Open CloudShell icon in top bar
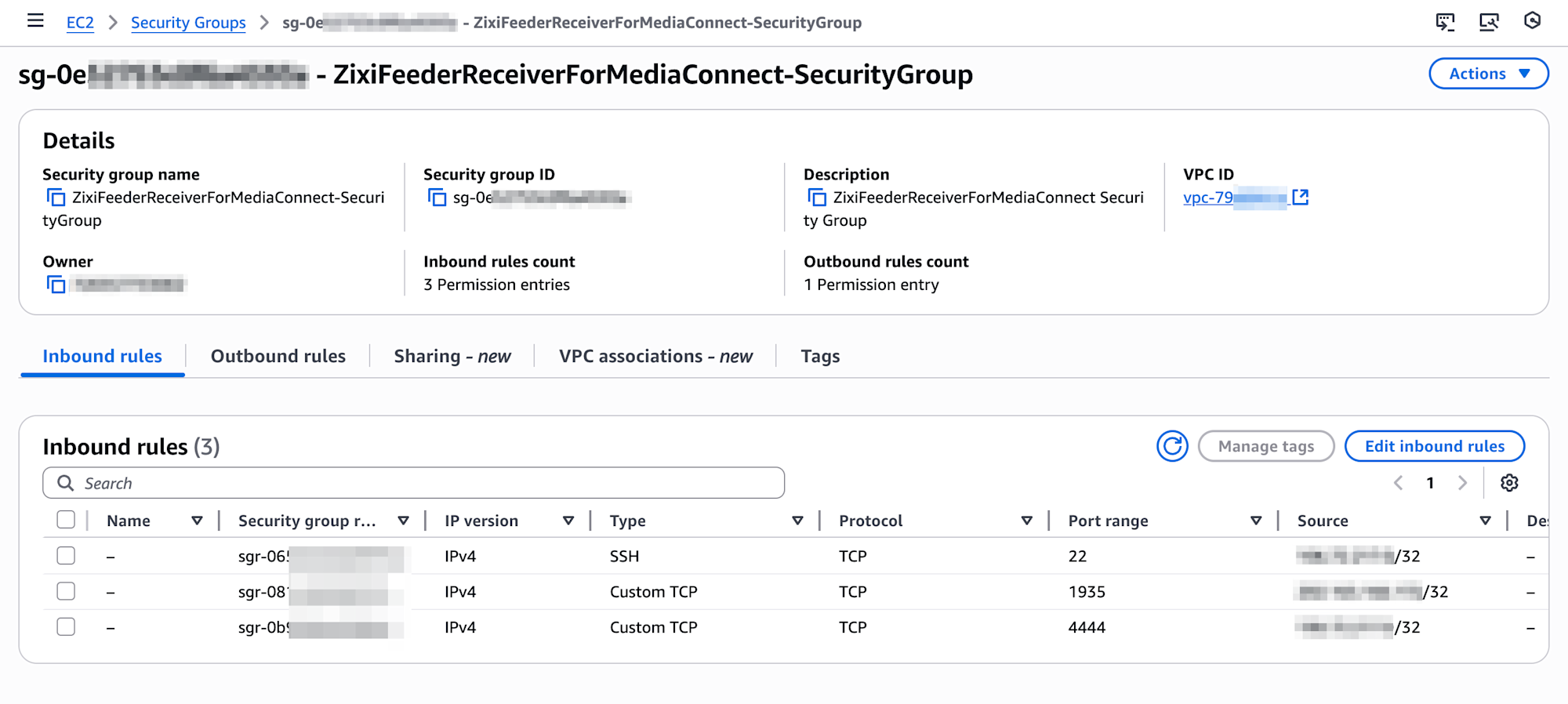 [x=1445, y=22]
